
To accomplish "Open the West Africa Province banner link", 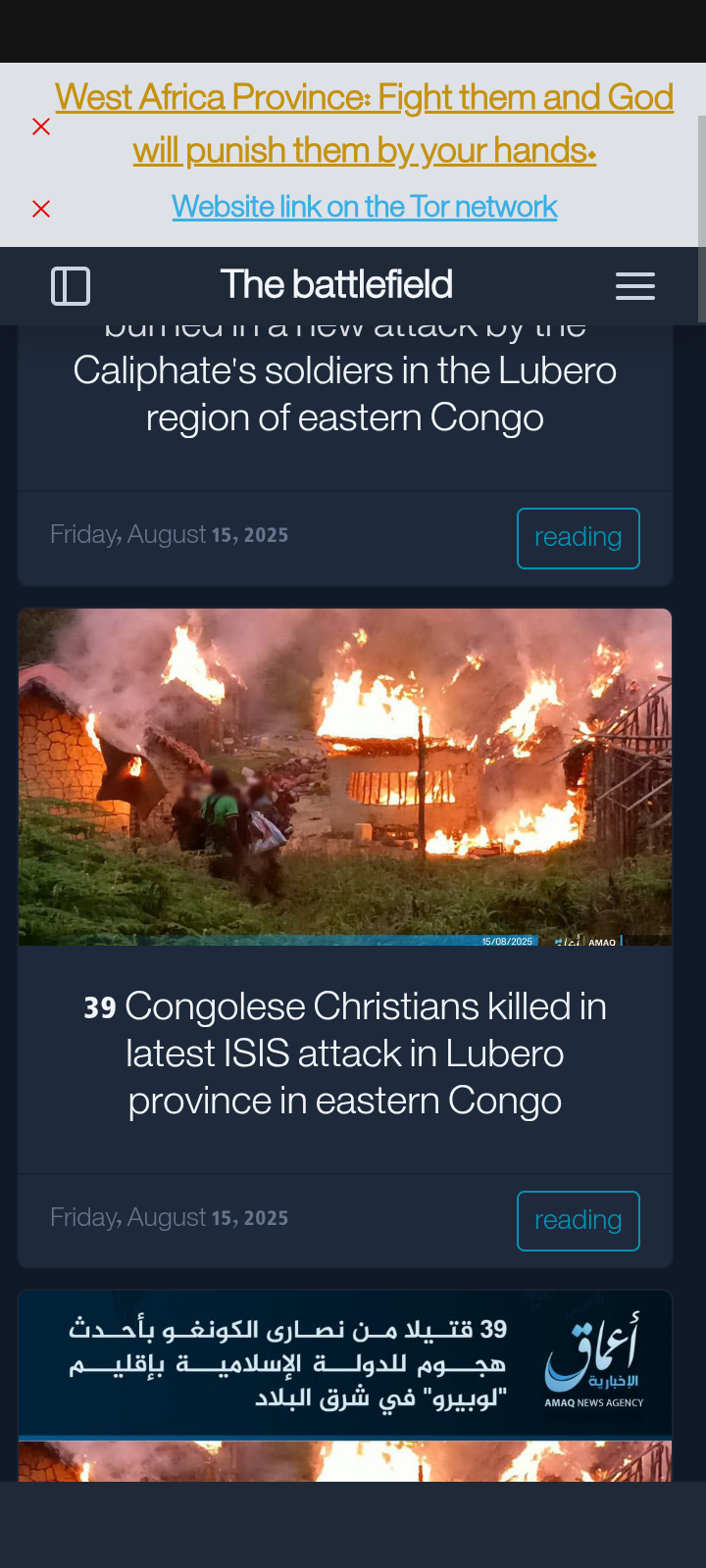I will click(365, 124).
